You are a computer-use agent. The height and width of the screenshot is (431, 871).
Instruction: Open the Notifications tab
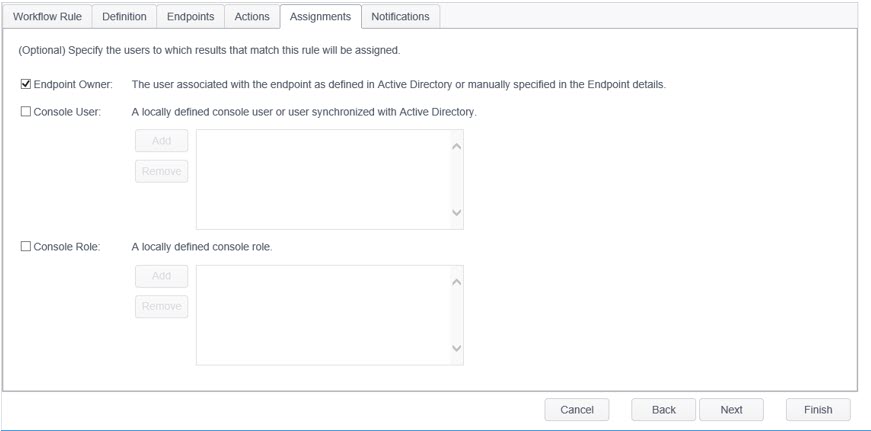[x=400, y=16]
